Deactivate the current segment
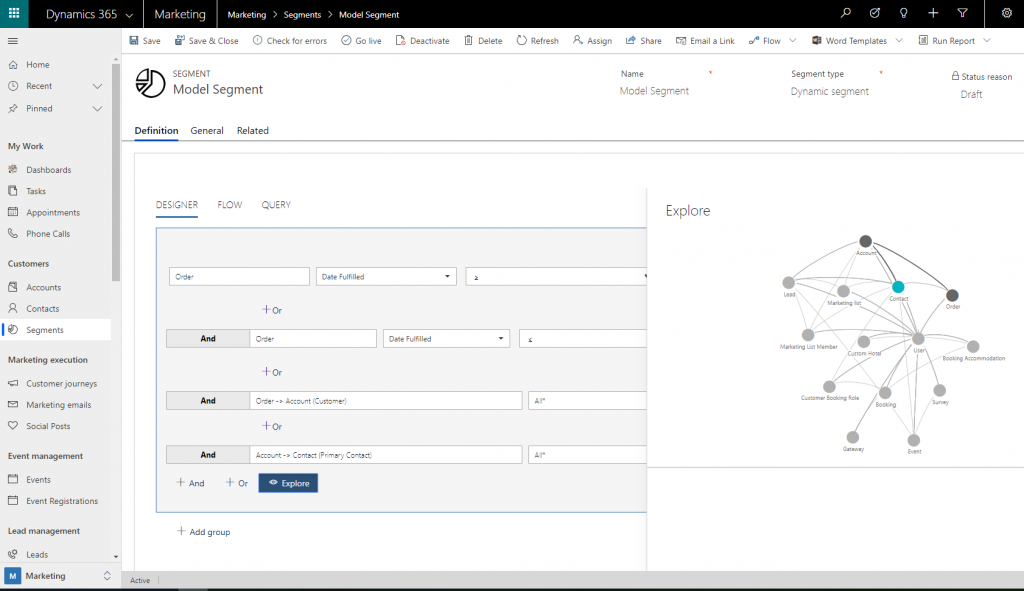 [x=423, y=40]
